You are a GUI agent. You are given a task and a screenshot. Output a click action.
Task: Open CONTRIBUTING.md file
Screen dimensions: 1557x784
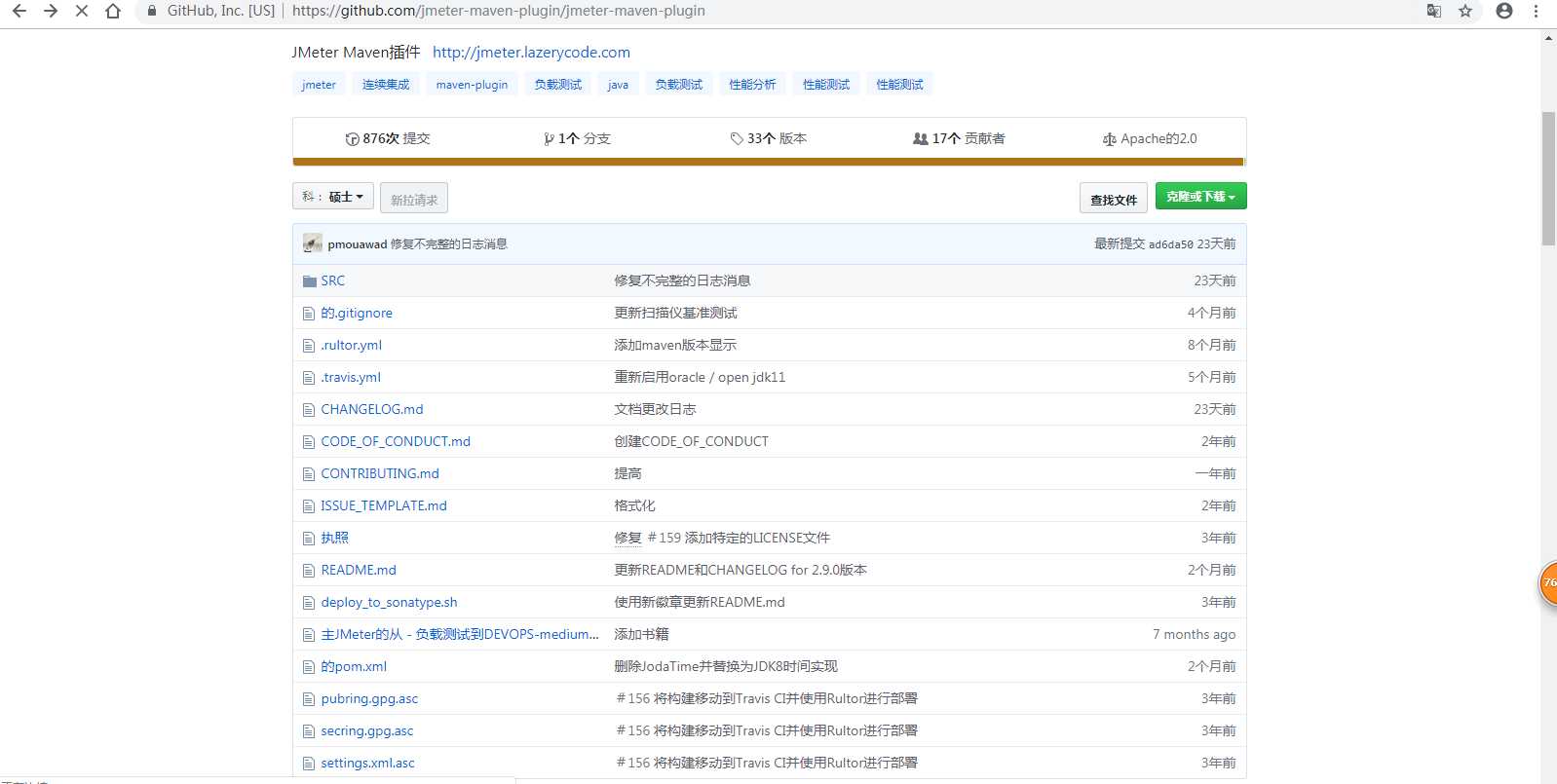[x=380, y=473]
